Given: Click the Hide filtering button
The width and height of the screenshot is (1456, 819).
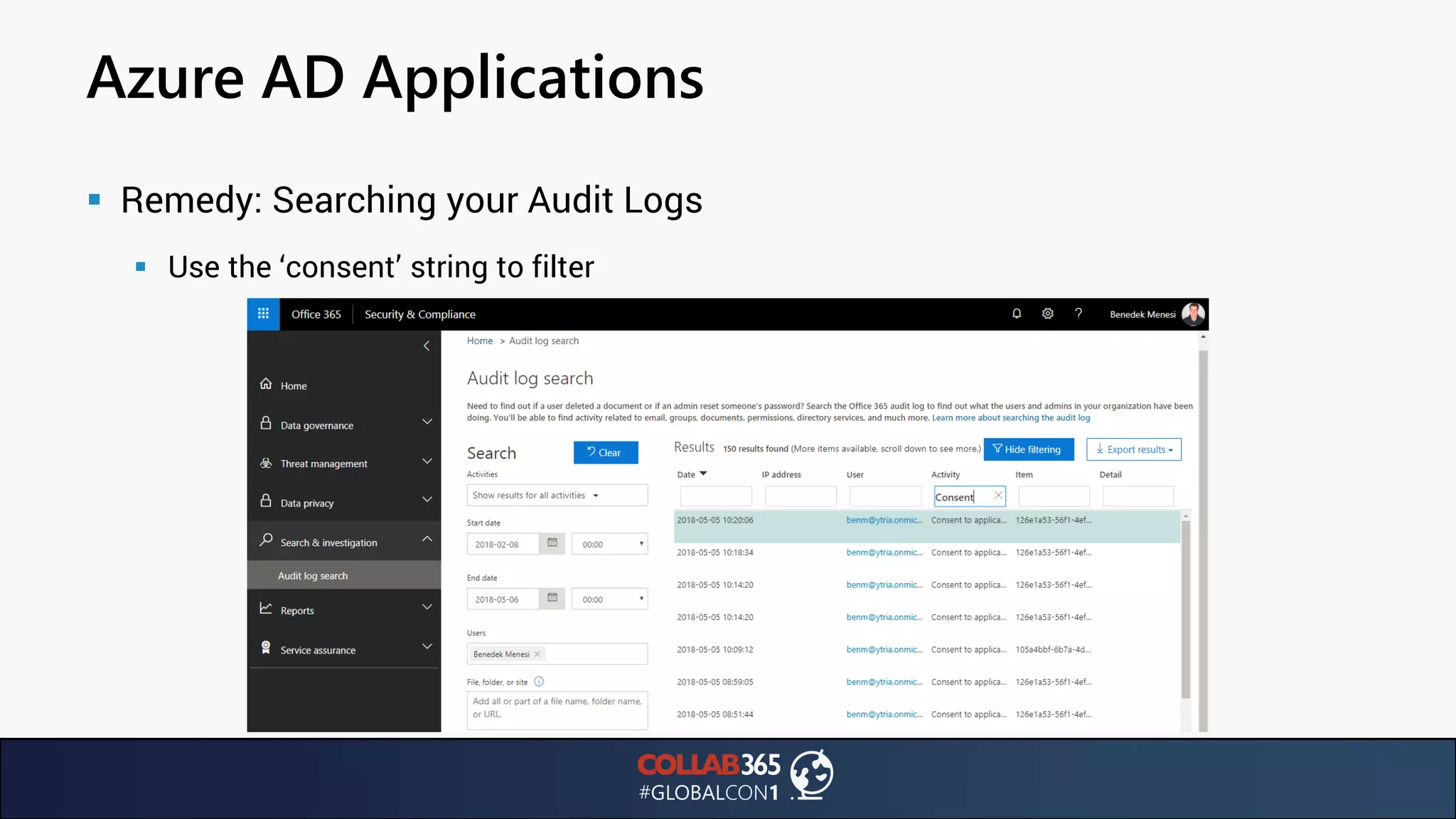Looking at the screenshot, I should coord(1029,449).
